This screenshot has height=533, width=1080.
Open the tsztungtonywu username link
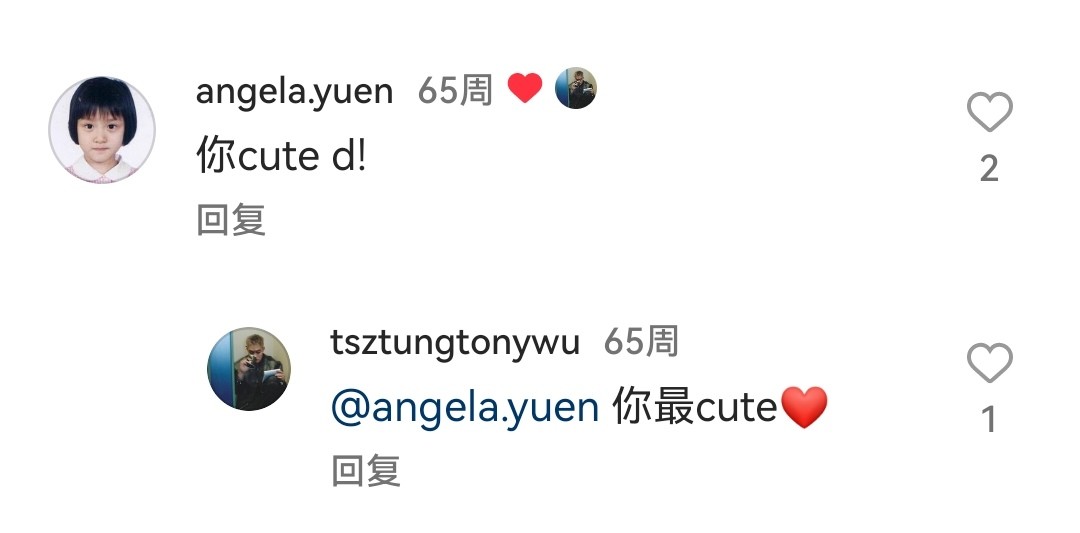(x=455, y=342)
